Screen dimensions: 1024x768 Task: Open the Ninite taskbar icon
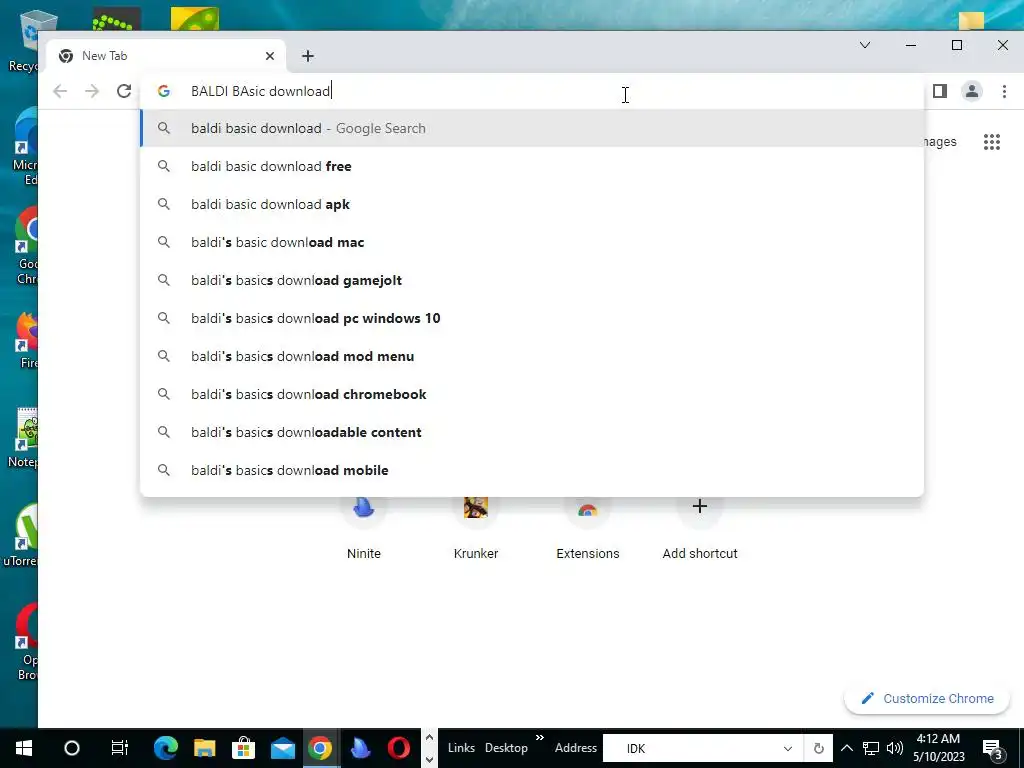point(360,748)
